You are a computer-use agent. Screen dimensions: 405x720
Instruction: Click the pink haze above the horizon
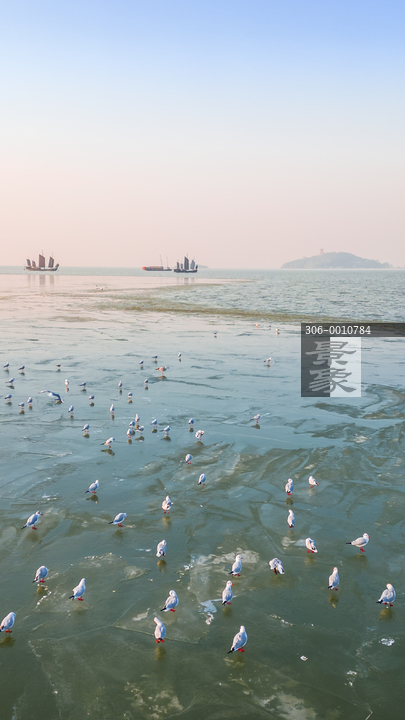pyautogui.click(x=202, y=220)
